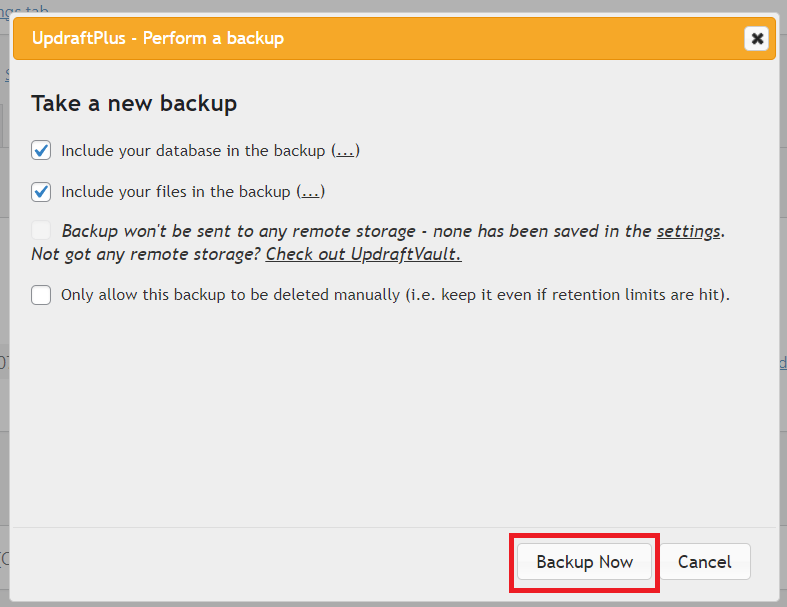Screen dimensions: 787x607
Task: Click the Not got any remote storage text
Action: [x=146, y=254]
